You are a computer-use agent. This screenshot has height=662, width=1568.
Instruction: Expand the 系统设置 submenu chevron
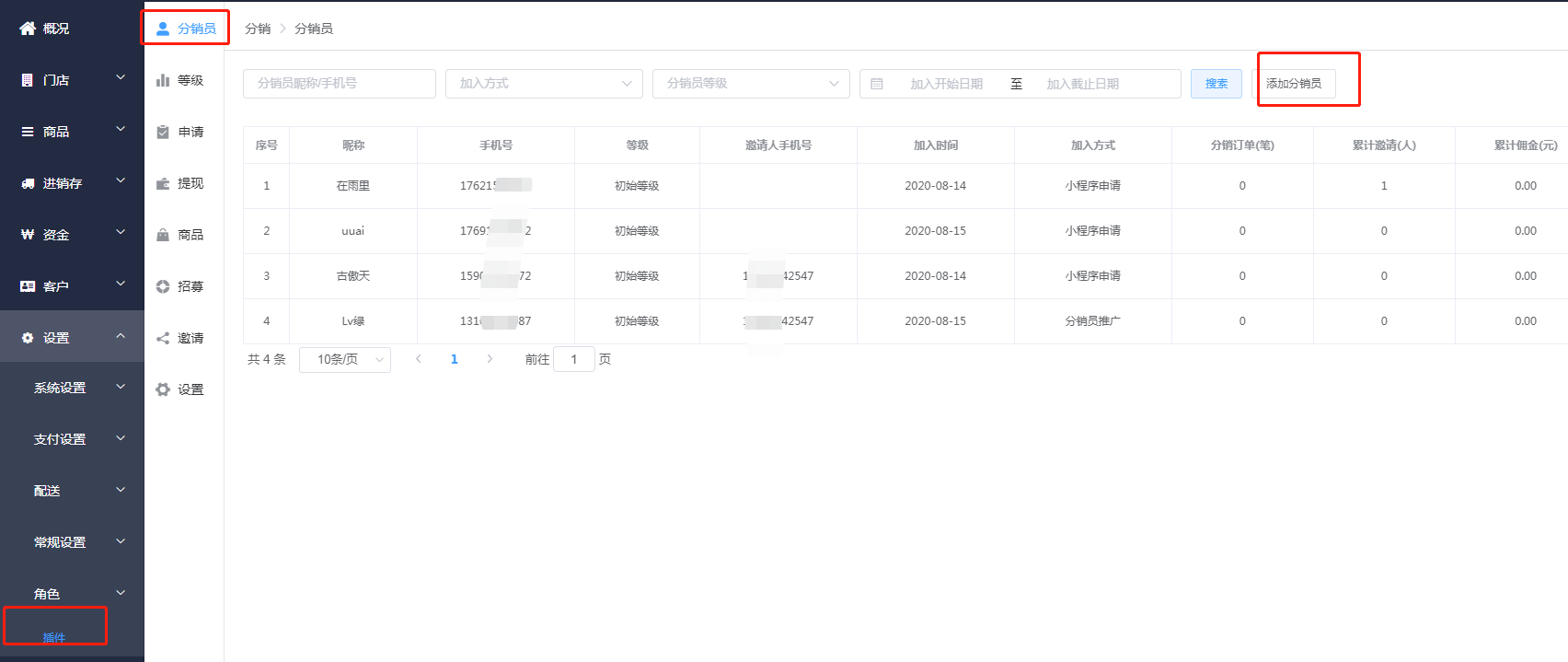[121, 387]
